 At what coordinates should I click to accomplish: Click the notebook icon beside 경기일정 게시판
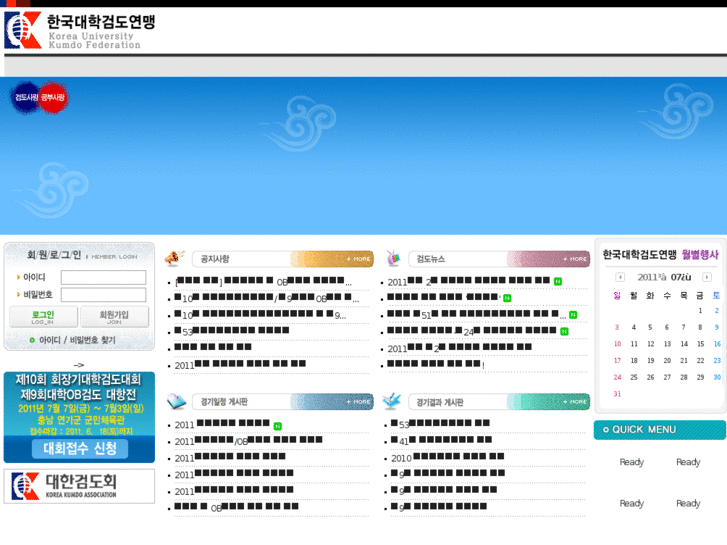(x=177, y=401)
